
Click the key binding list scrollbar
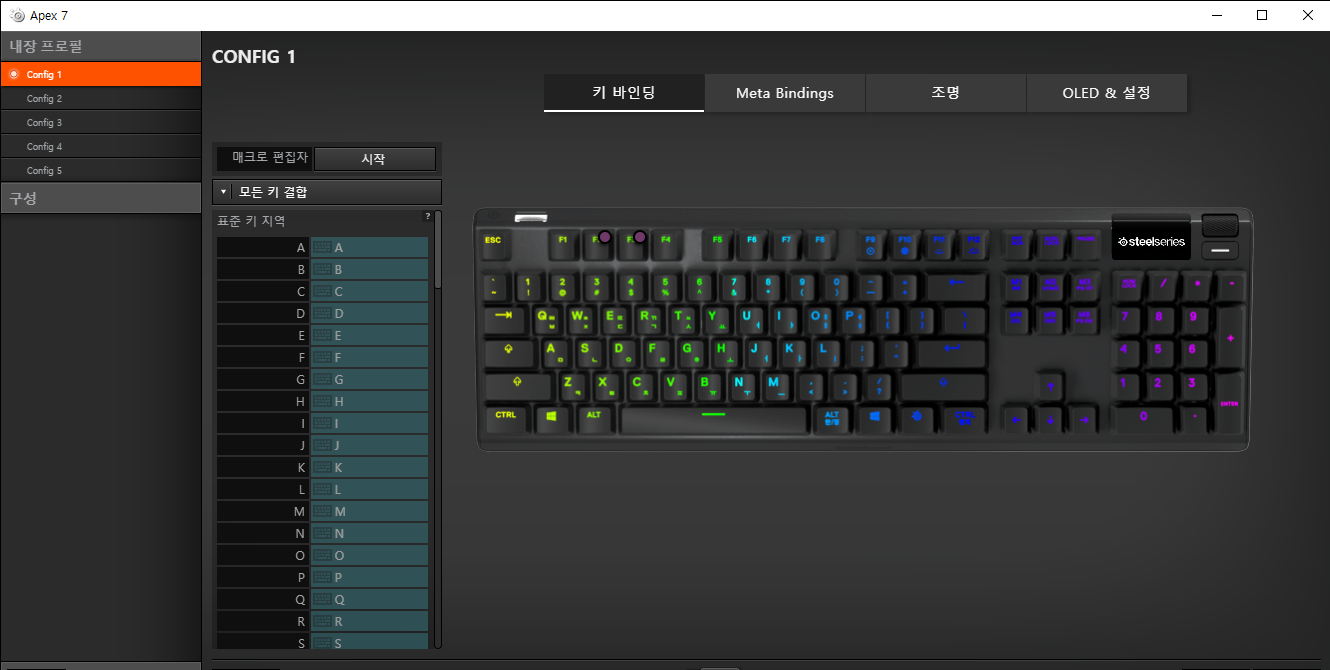point(438,250)
